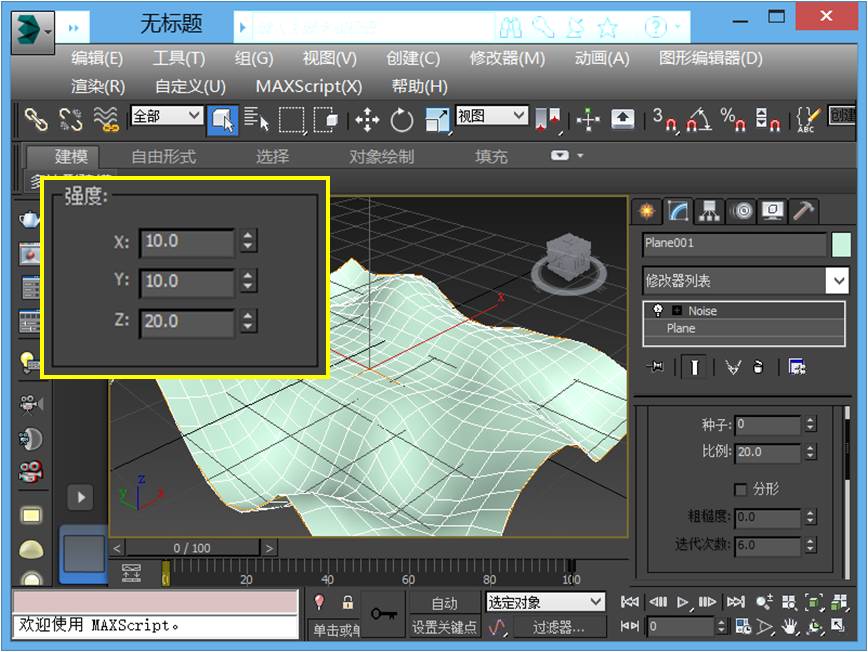Click the 种子 value field
Image resolution: width=868 pixels, height=652 pixels.
[767, 425]
